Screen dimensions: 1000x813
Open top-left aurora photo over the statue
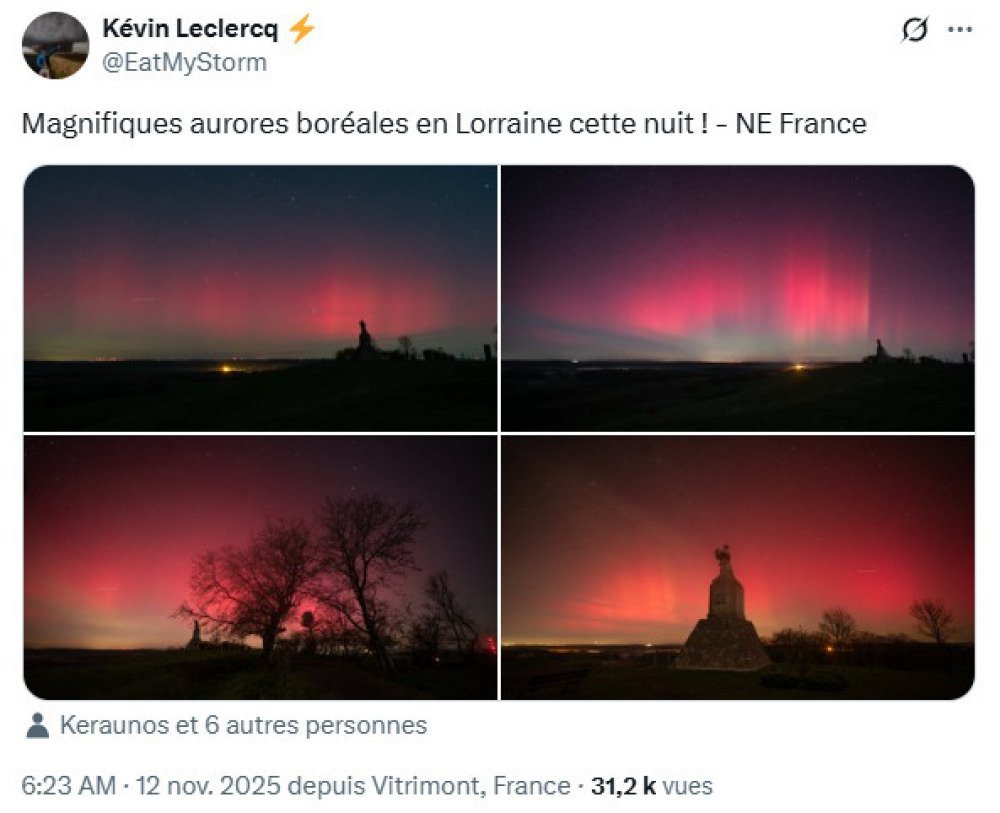click(260, 298)
